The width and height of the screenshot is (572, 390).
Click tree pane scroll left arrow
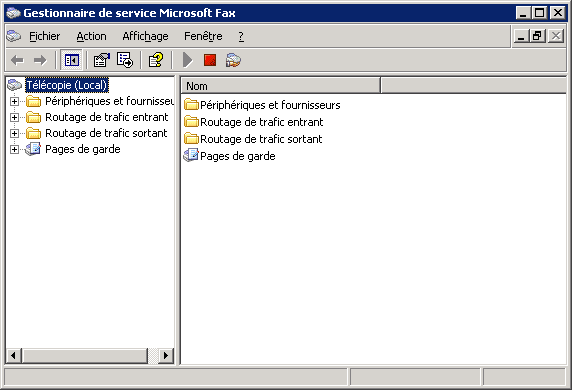[x=13, y=355]
